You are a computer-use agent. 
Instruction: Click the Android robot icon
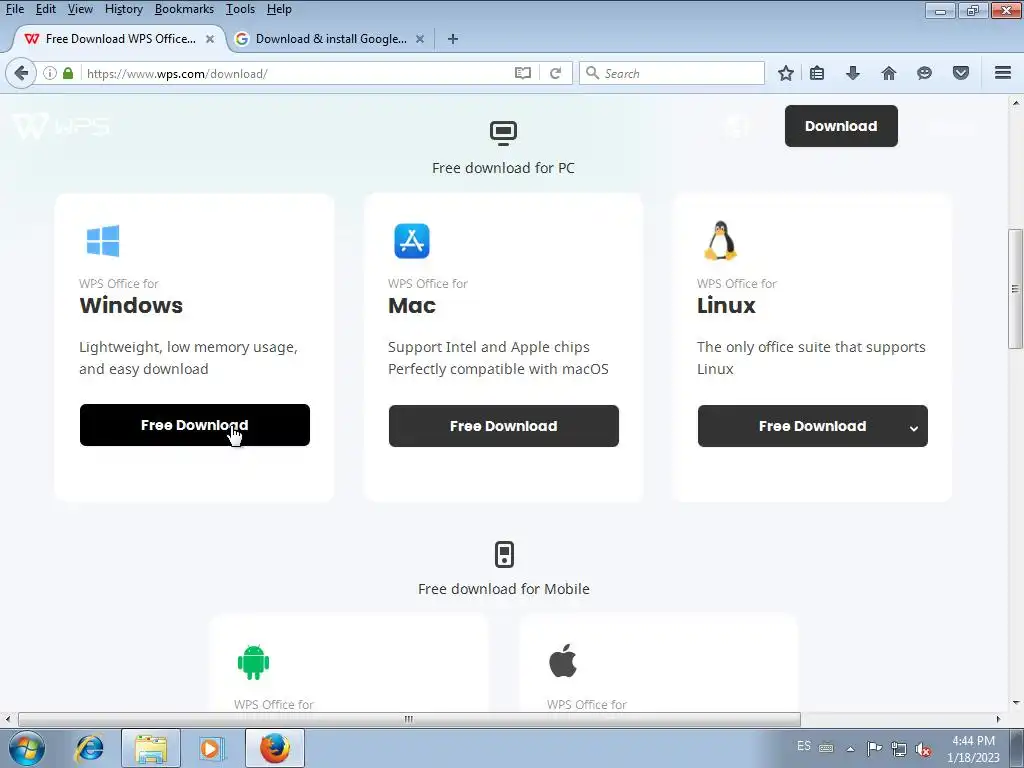coord(253,662)
